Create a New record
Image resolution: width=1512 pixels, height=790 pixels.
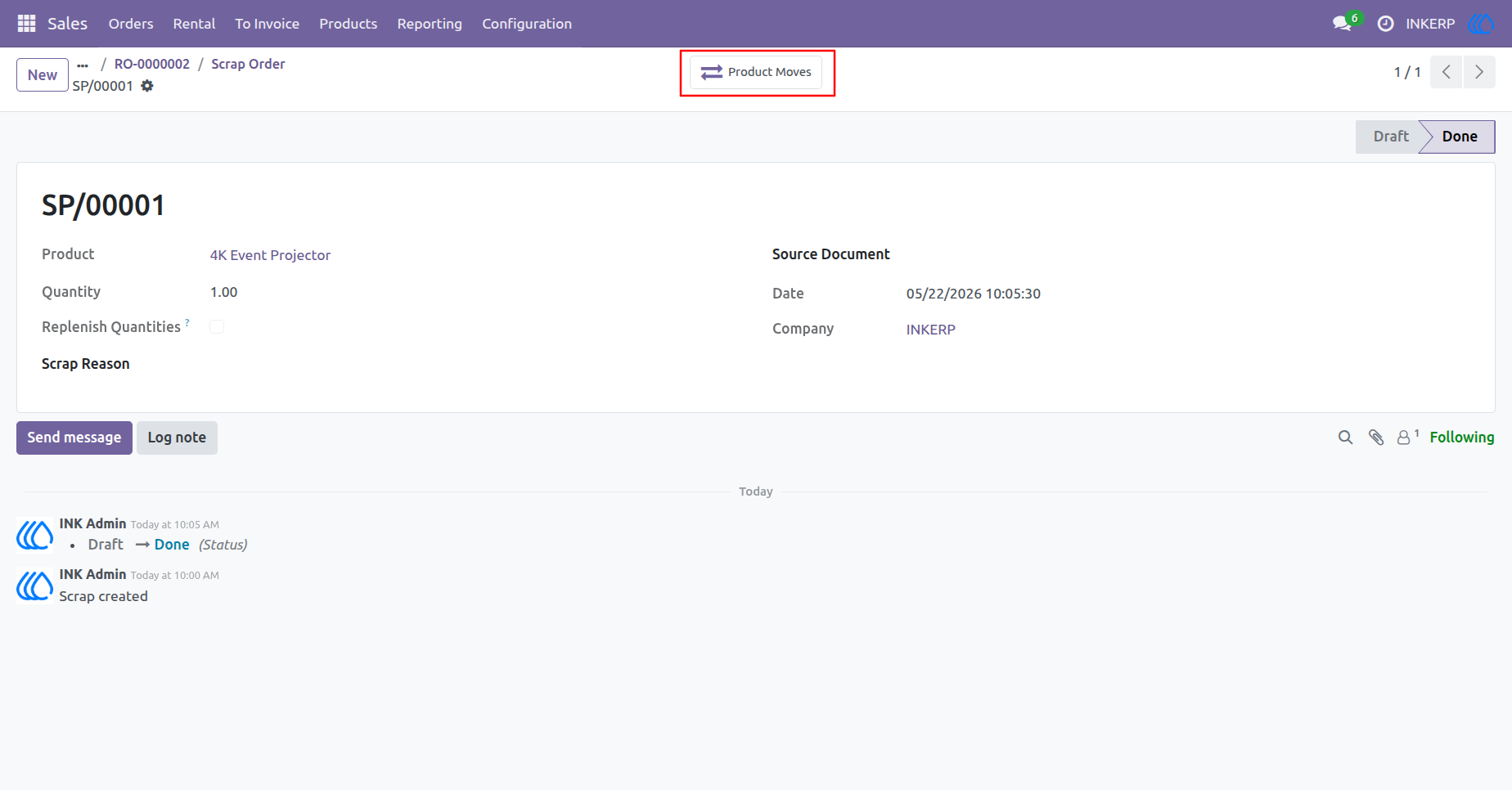point(43,75)
